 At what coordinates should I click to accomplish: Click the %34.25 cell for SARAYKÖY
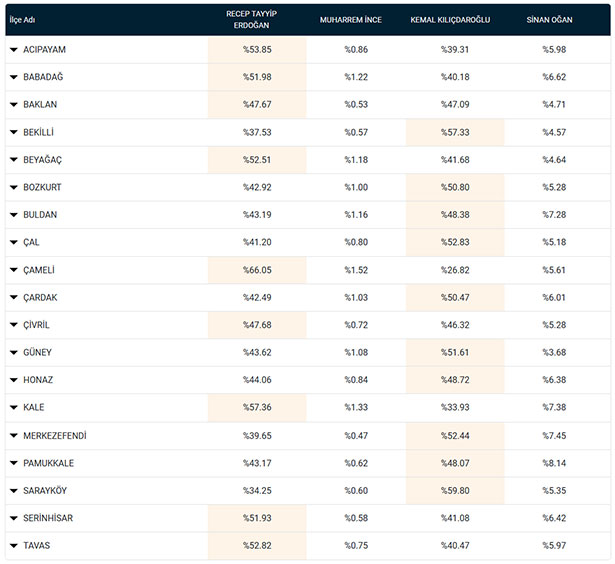(257, 491)
